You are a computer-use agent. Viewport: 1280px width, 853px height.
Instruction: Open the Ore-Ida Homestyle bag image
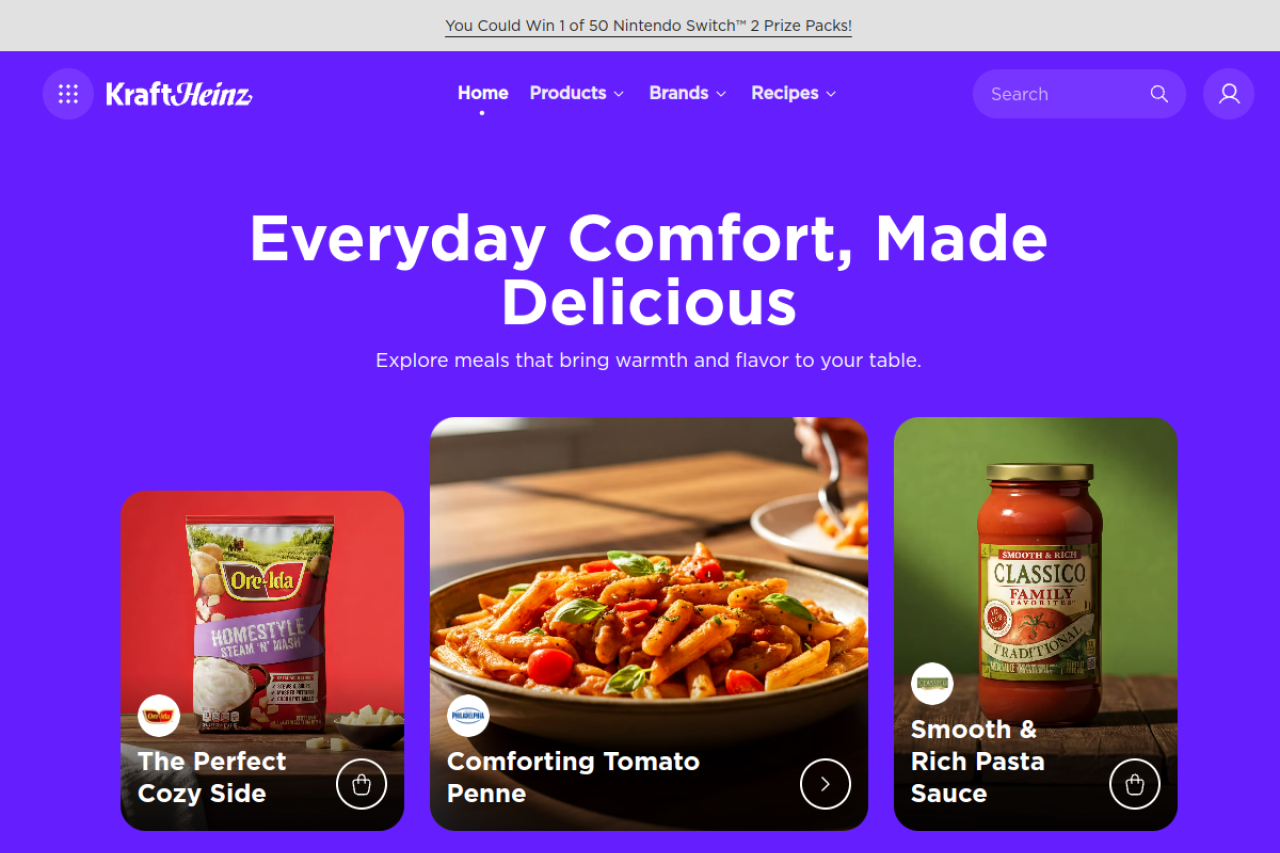click(x=260, y=622)
